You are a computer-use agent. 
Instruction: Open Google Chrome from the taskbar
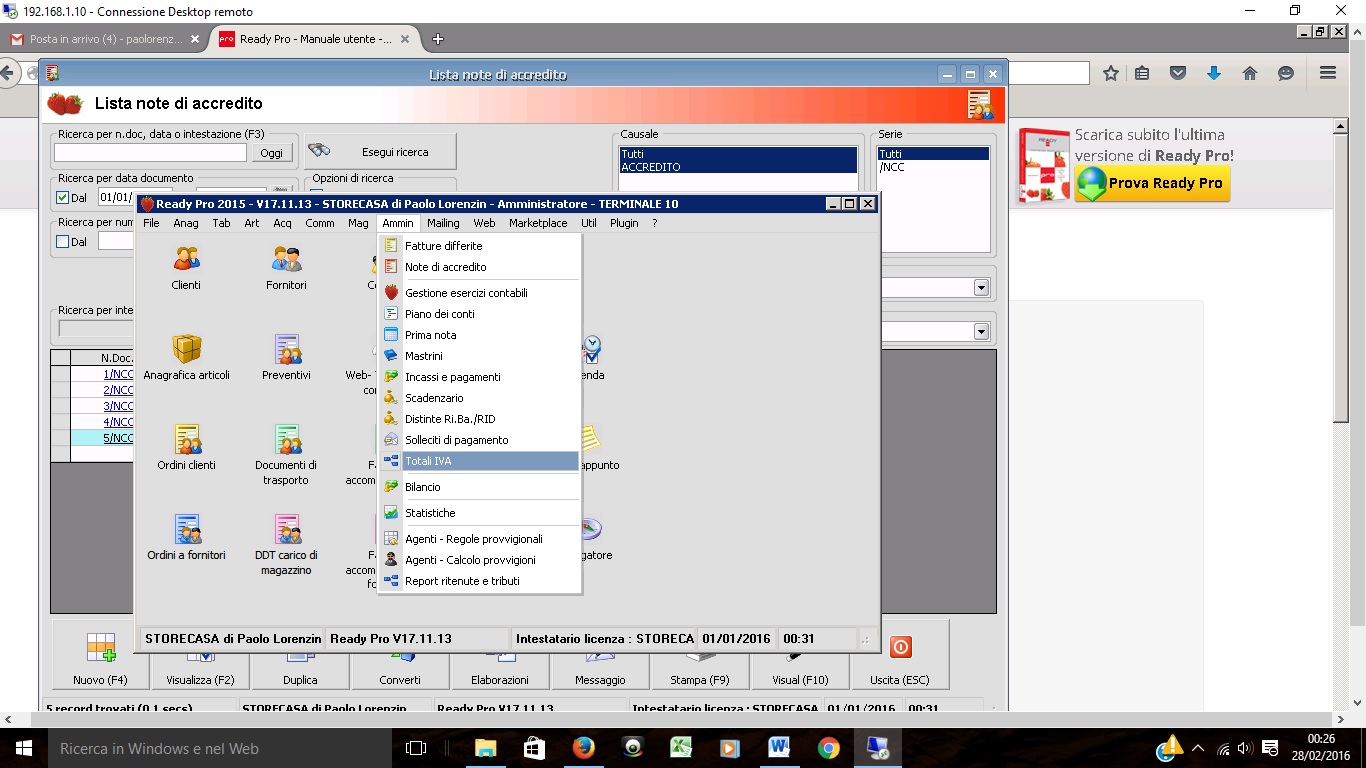tap(828, 748)
